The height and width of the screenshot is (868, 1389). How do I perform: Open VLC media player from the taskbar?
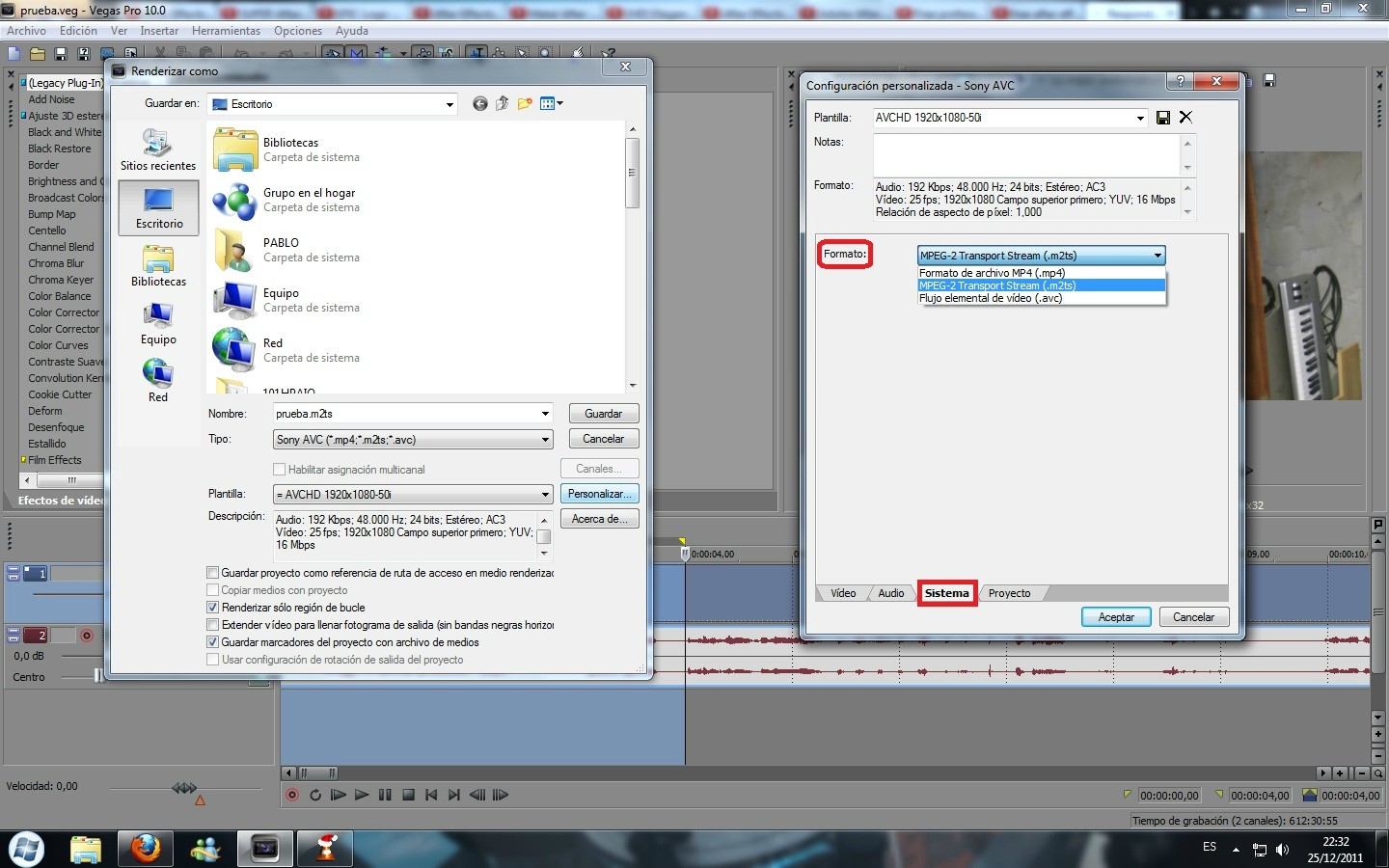[x=325, y=849]
